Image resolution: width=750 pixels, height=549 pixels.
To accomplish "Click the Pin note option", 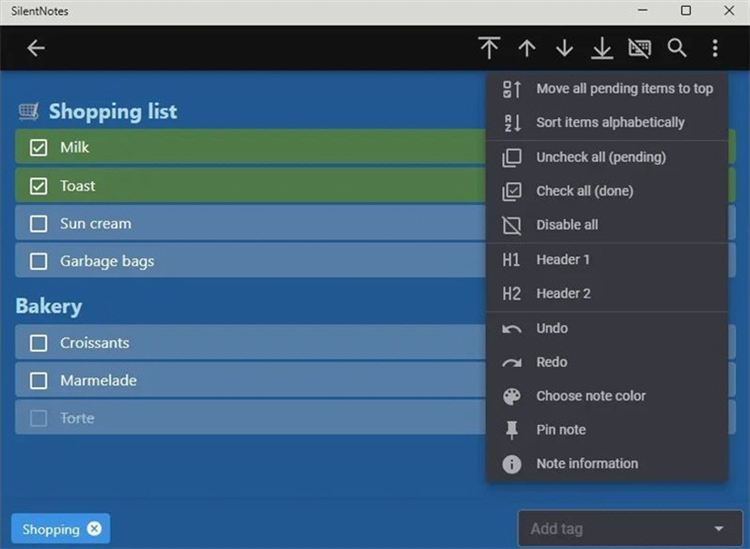I will point(607,430).
